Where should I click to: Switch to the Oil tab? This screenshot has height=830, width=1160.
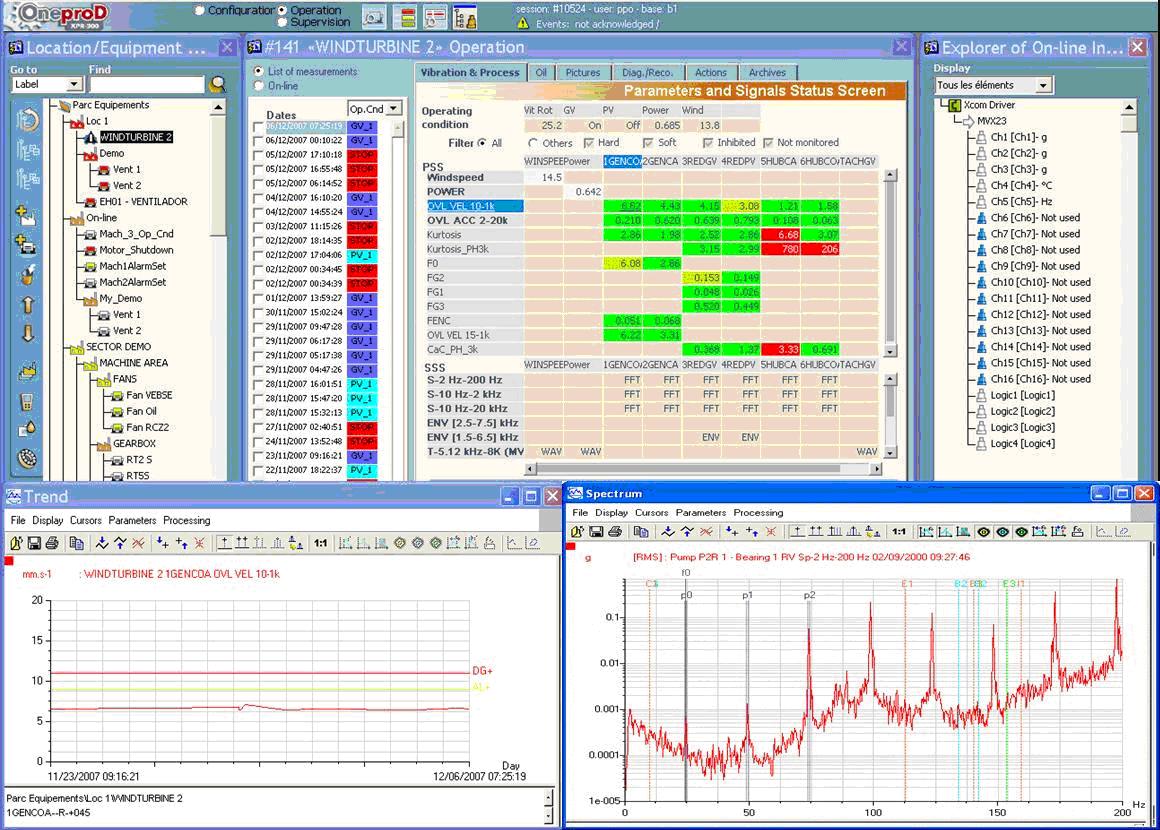540,72
